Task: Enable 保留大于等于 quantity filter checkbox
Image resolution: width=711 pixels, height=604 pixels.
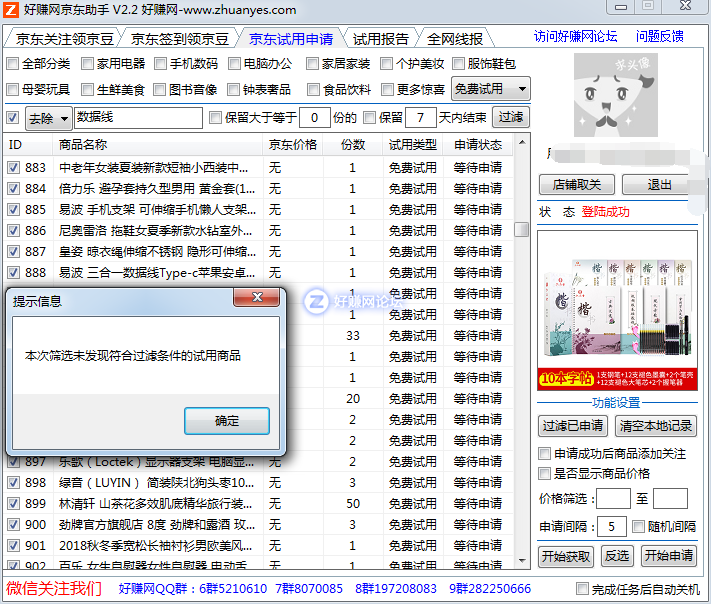Action: (215, 117)
